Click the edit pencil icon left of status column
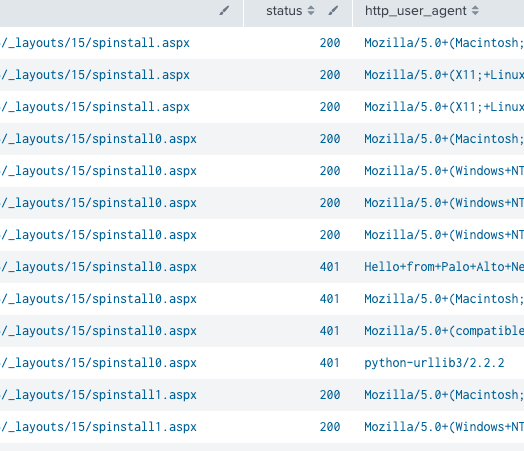 pos(224,11)
